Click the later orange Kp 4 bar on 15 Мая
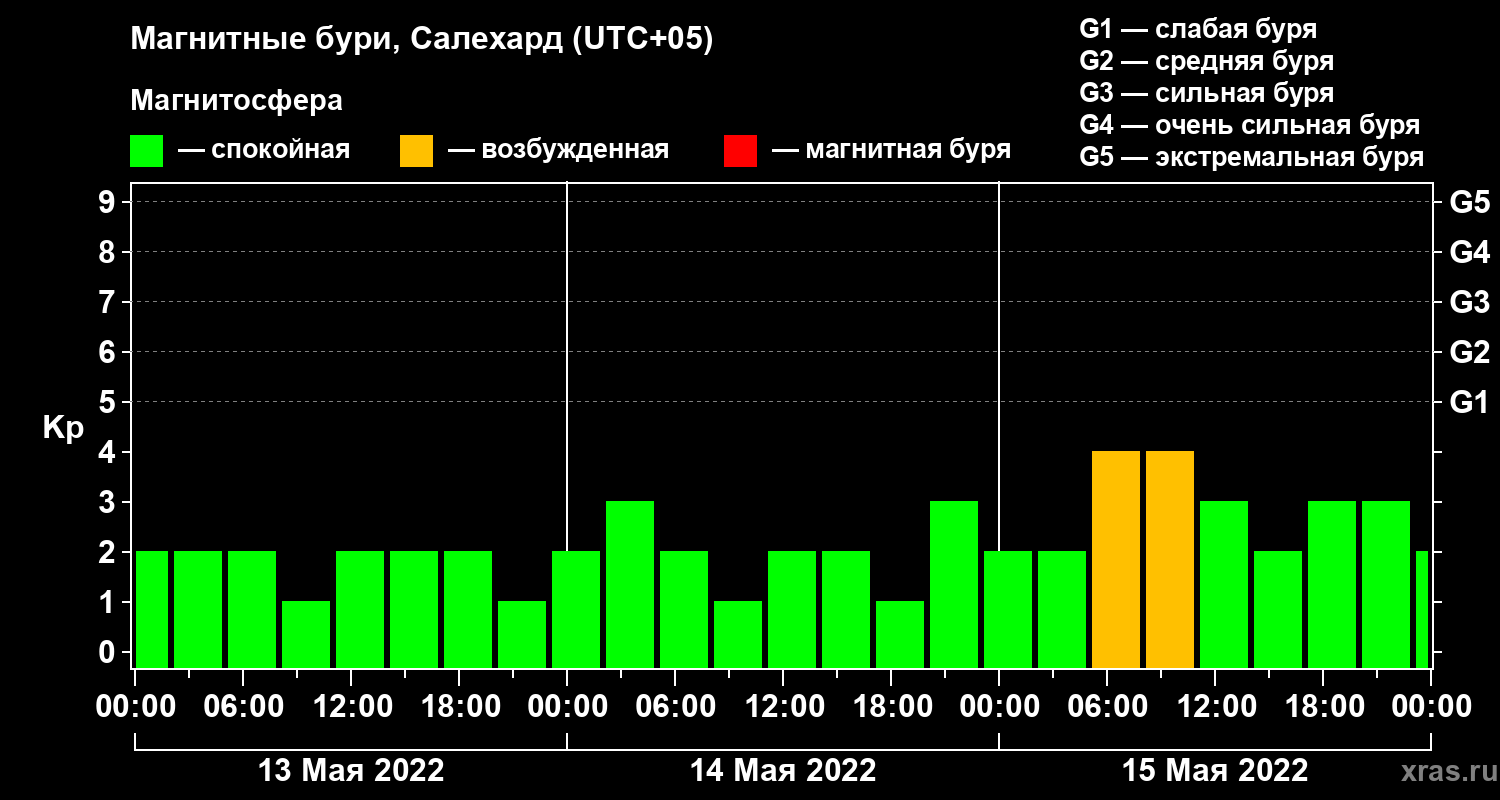This screenshot has height=800, width=1500. pos(1170,560)
